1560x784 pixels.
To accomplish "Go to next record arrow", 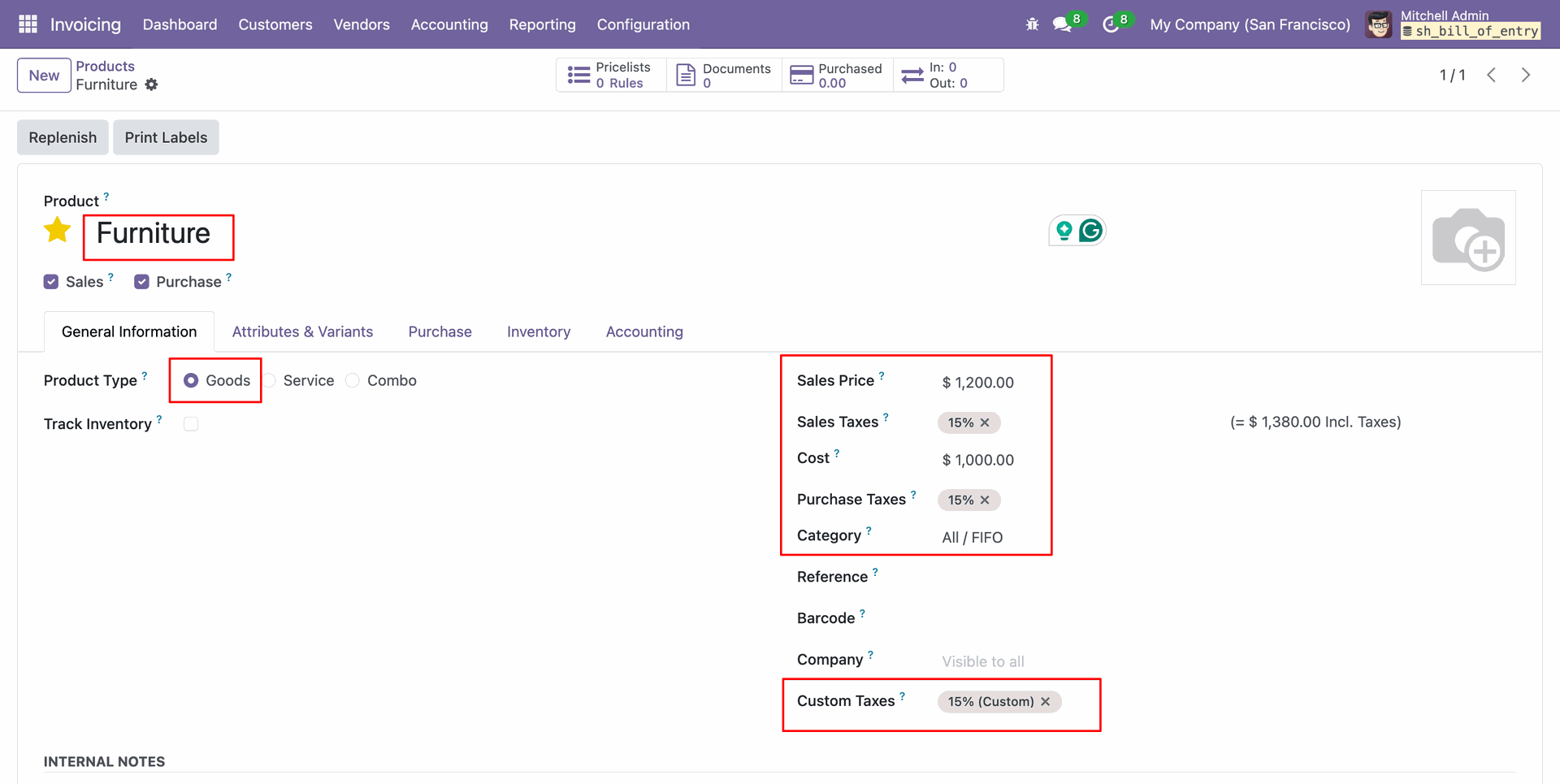I will (x=1525, y=75).
